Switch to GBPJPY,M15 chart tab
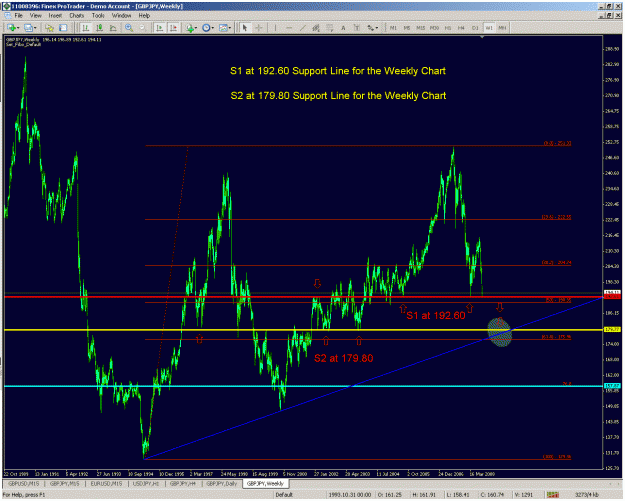Image resolution: width=625 pixels, height=501 pixels. pos(65,484)
